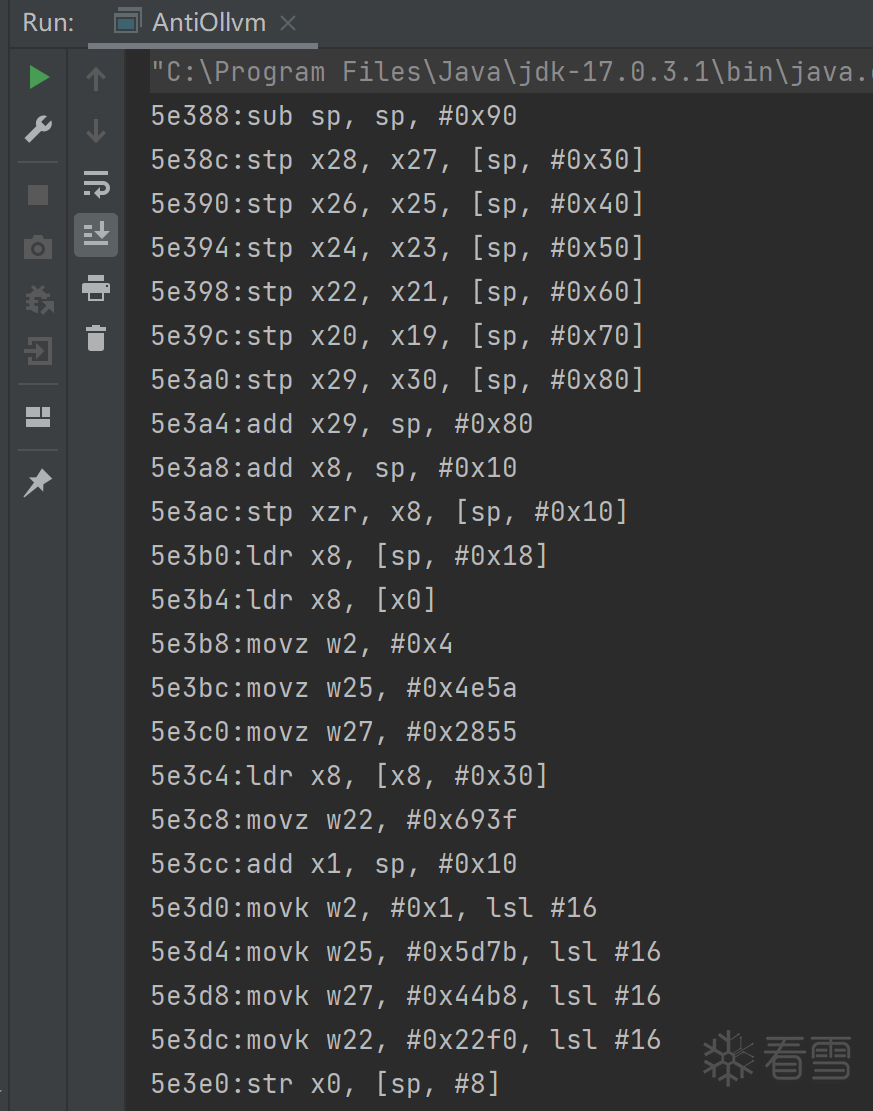Toggle the pin tab pushpin
This screenshot has height=1111, width=873.
click(x=38, y=484)
